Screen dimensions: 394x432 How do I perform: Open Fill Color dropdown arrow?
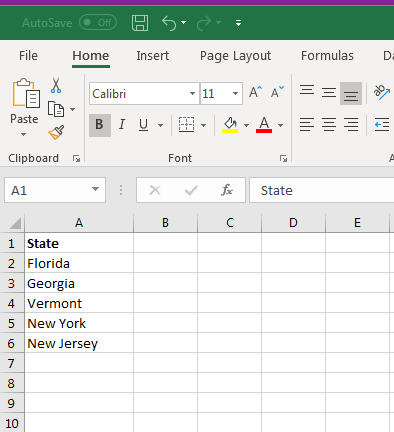[246, 125]
